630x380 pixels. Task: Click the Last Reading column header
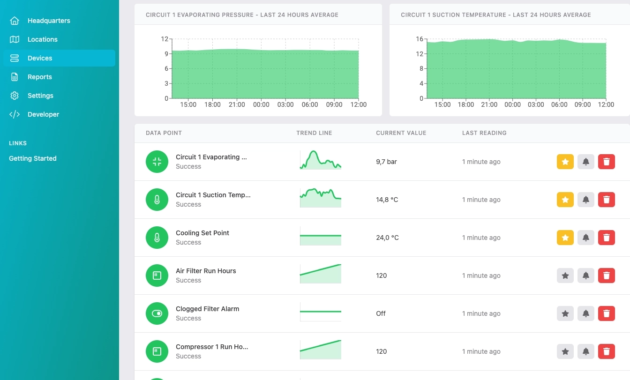(x=484, y=133)
